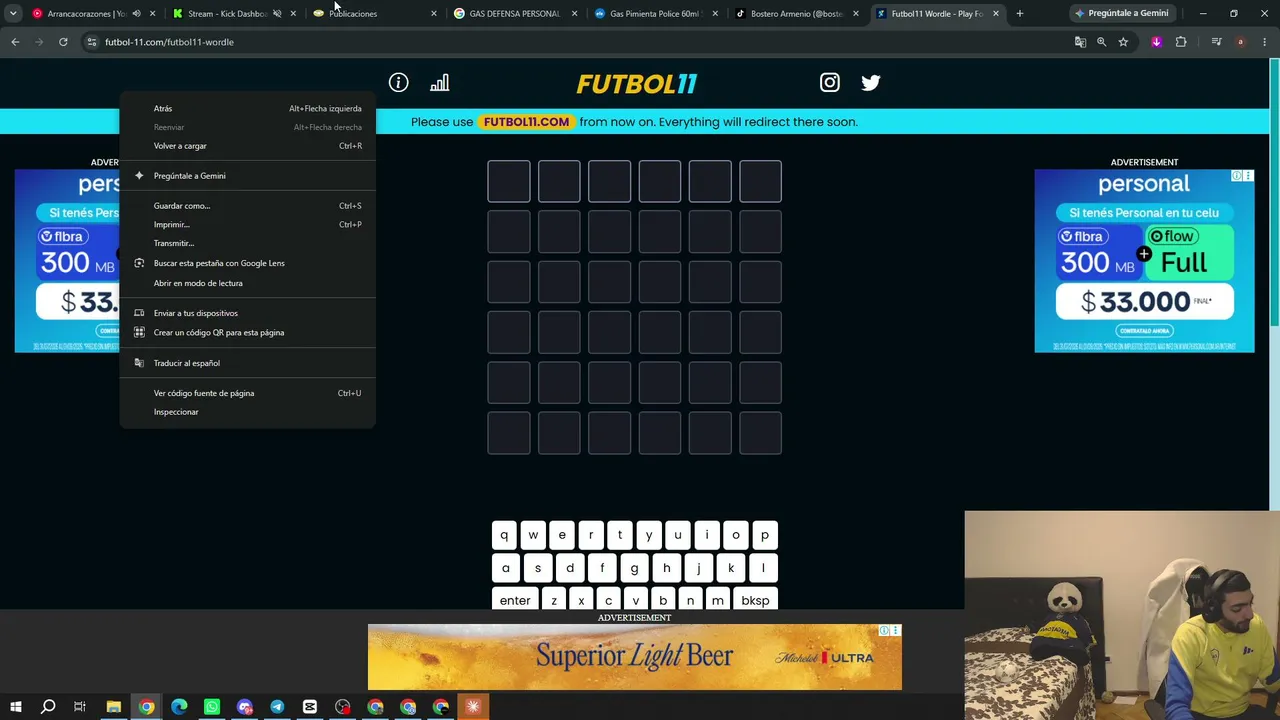The width and height of the screenshot is (1280, 720).
Task: Choose 'Enviar a tus dispositivos'
Action: pyautogui.click(x=248, y=313)
